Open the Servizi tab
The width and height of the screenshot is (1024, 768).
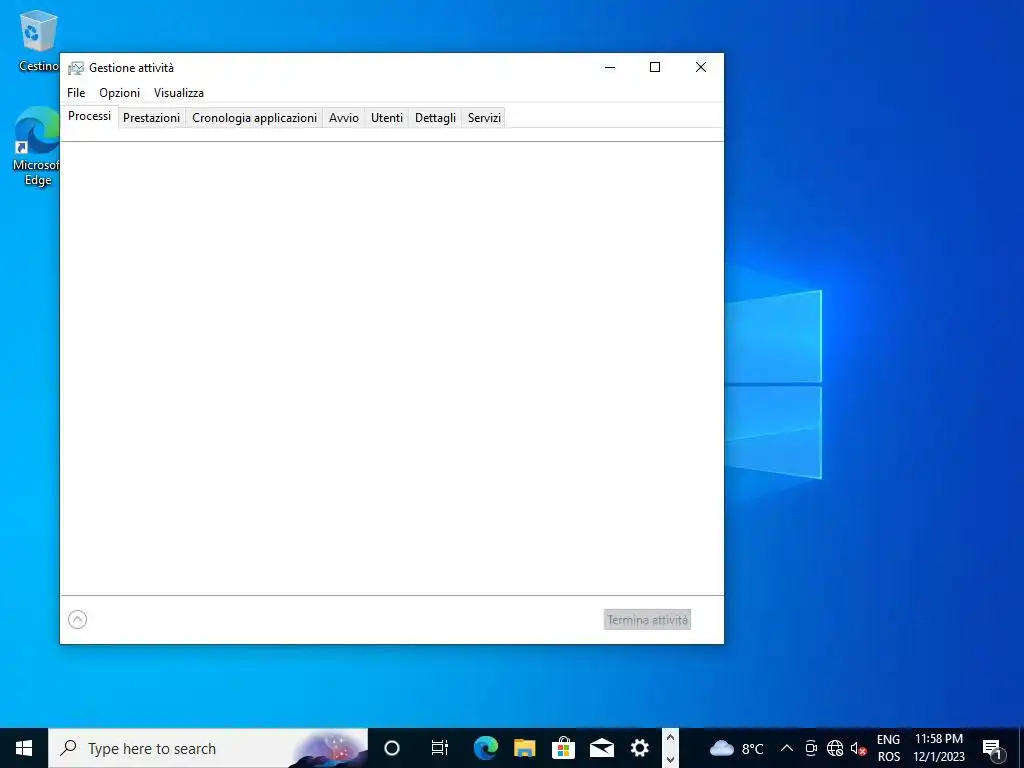pos(484,118)
